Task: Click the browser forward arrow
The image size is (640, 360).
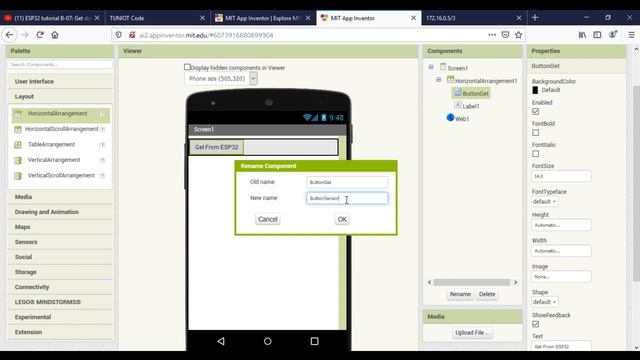Action: (24, 35)
